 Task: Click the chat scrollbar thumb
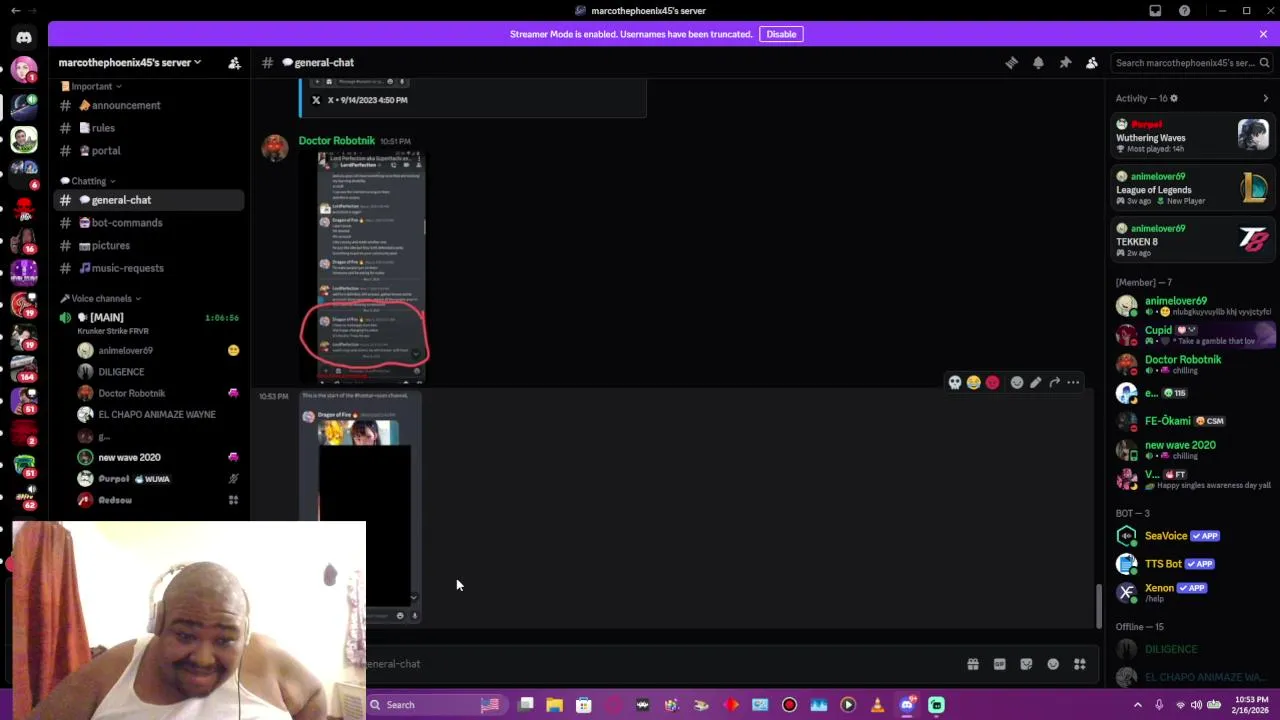pyautogui.click(x=1099, y=604)
